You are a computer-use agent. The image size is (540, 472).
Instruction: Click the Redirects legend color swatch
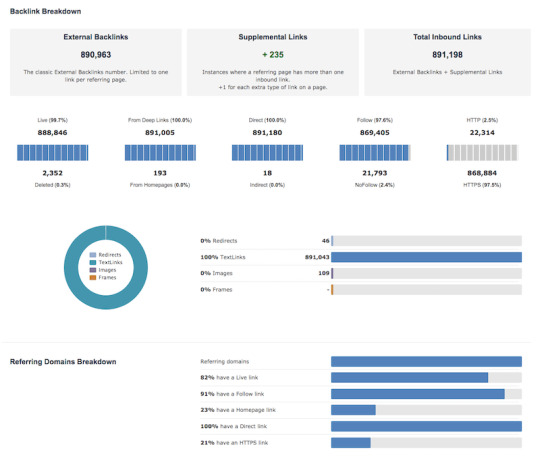(x=93, y=255)
